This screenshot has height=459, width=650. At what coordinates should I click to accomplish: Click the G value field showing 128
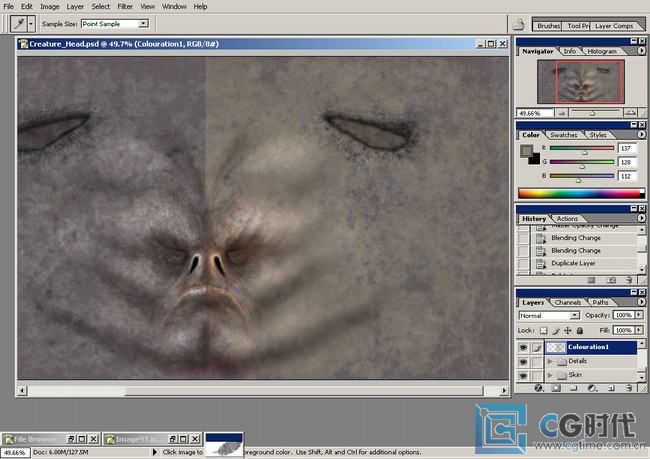627,162
